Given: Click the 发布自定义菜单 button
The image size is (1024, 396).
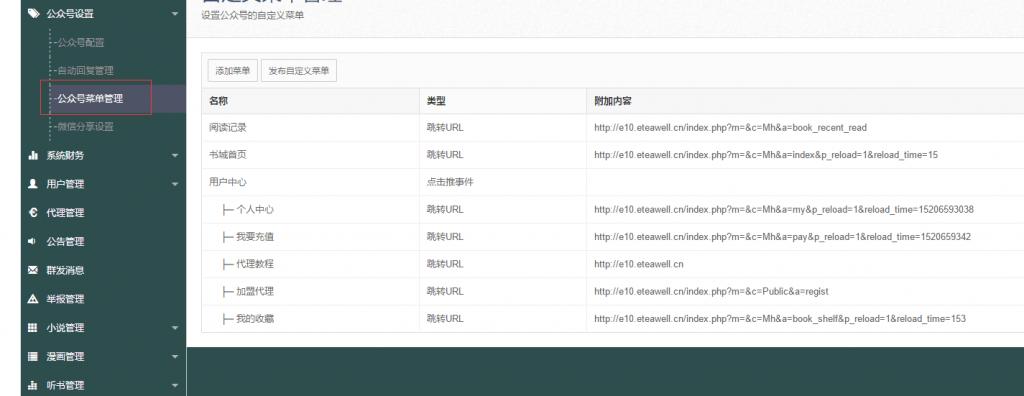Looking at the screenshot, I should click(298, 71).
